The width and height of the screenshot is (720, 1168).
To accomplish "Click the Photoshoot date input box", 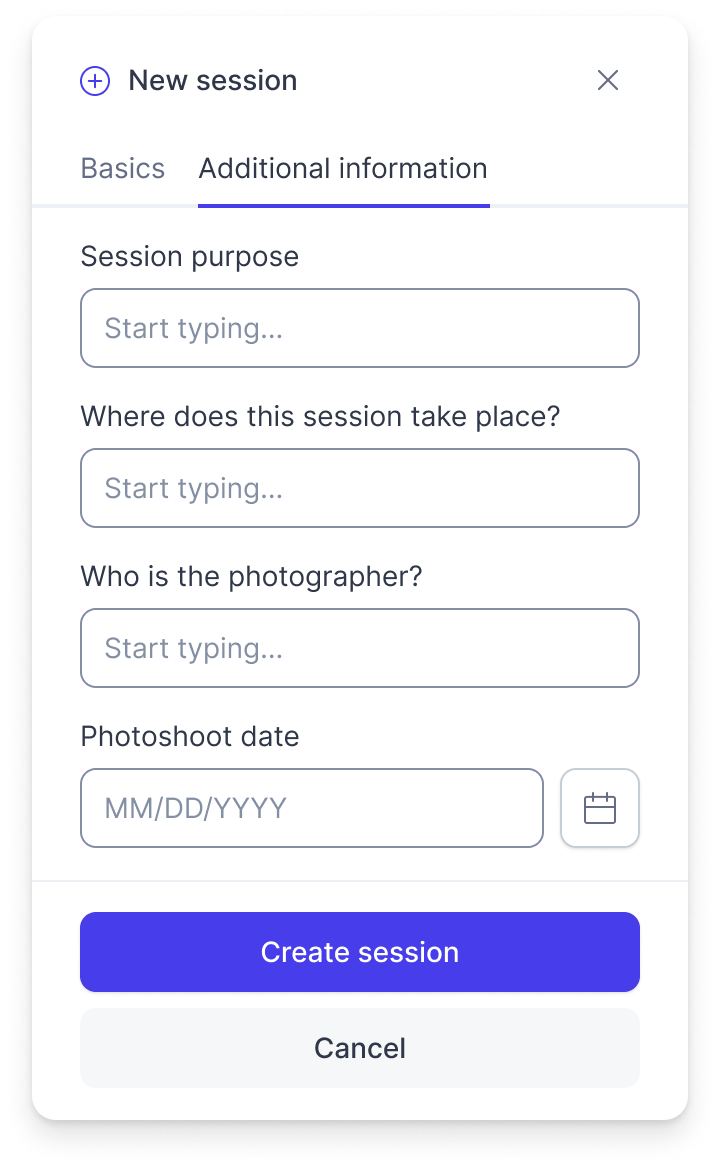I will [x=312, y=808].
